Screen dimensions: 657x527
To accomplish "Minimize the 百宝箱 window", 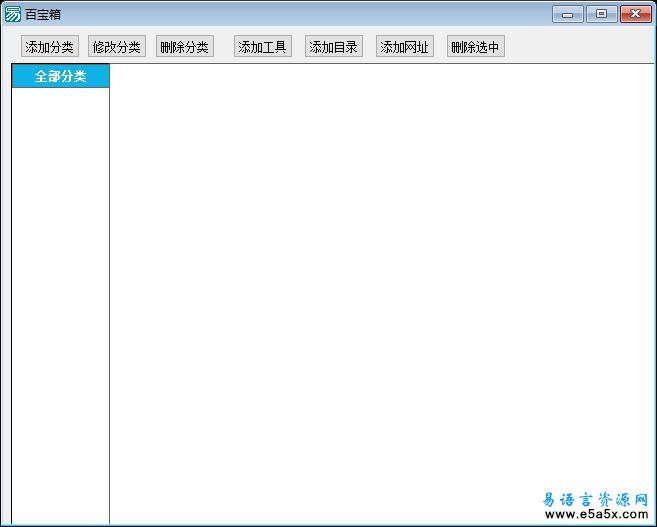I will 568,14.
